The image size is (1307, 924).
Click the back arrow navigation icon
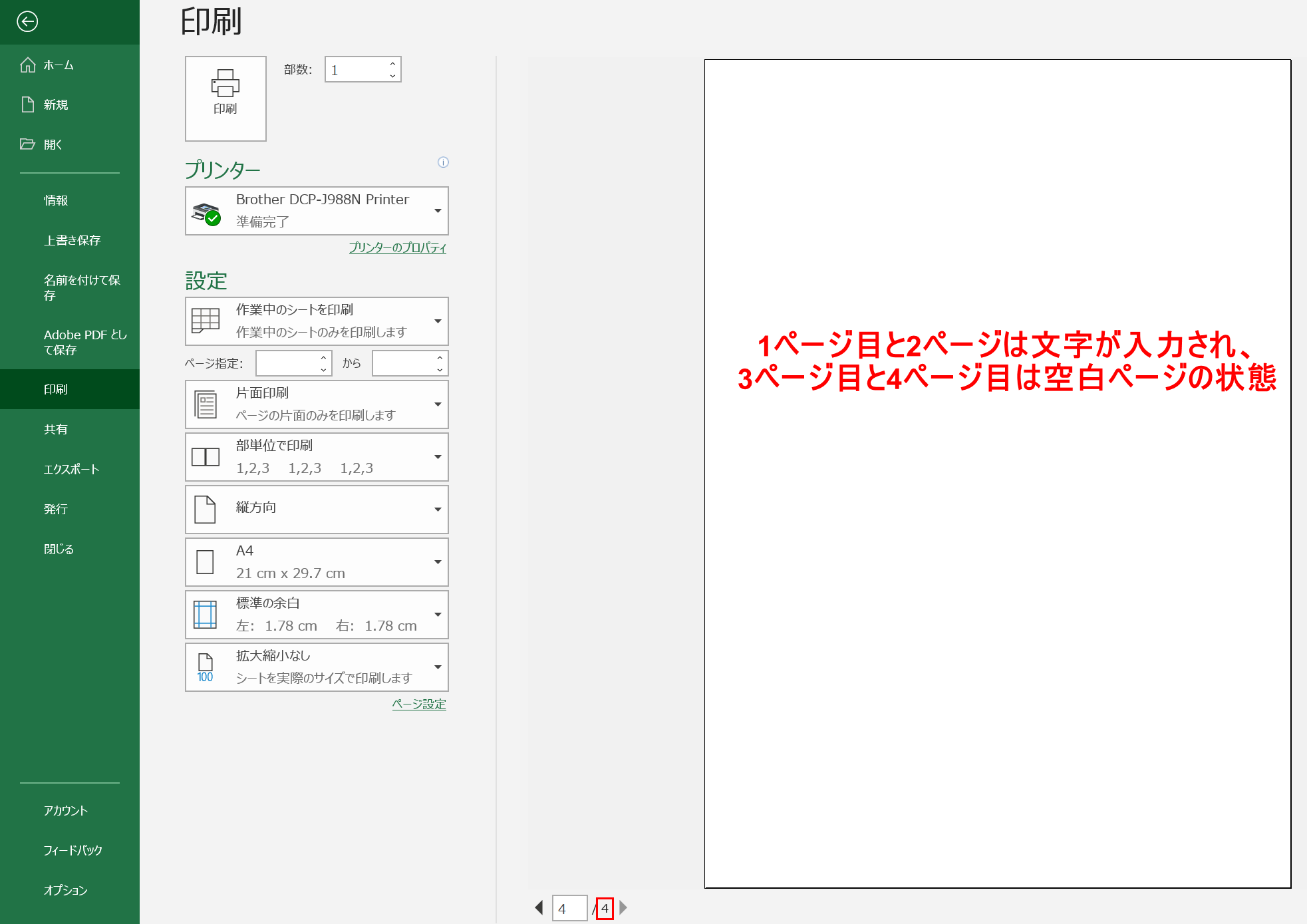coord(27,18)
